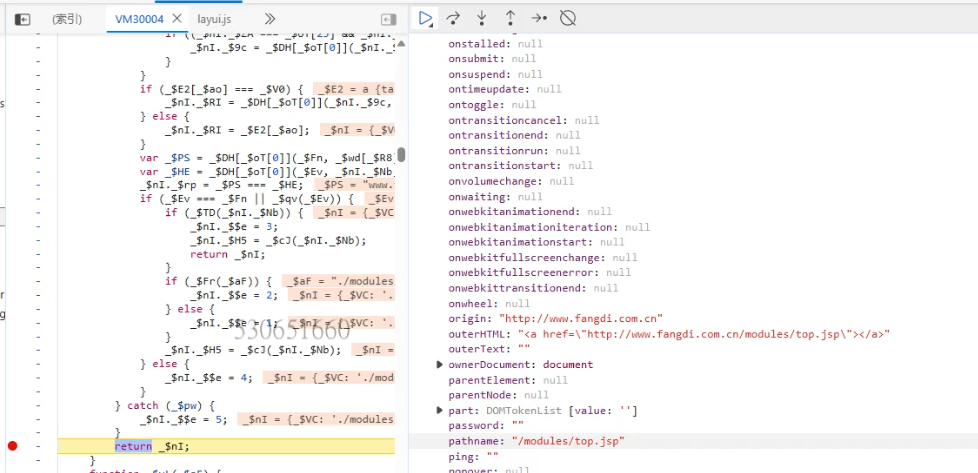The height and width of the screenshot is (473, 978).
Task: Remove the red breakpoint on return line
Action: pyautogui.click(x=12, y=446)
